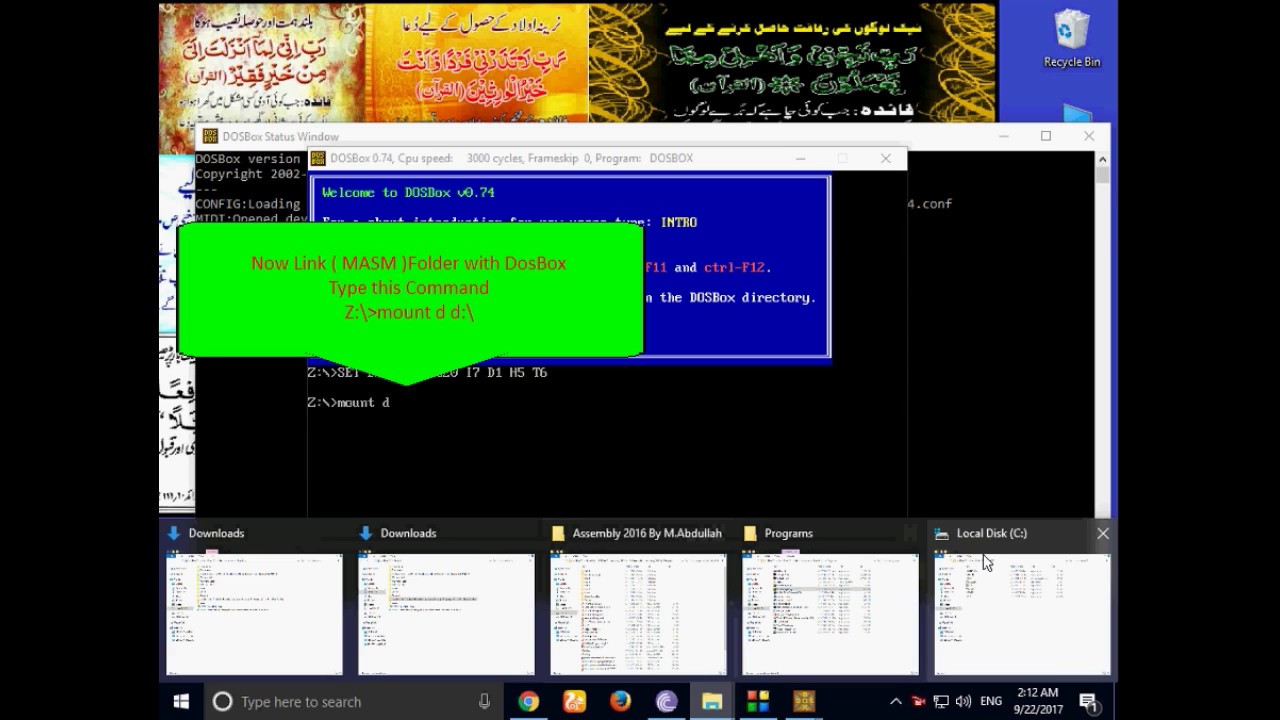
Task: Open the Windows Start menu
Action: 181,702
